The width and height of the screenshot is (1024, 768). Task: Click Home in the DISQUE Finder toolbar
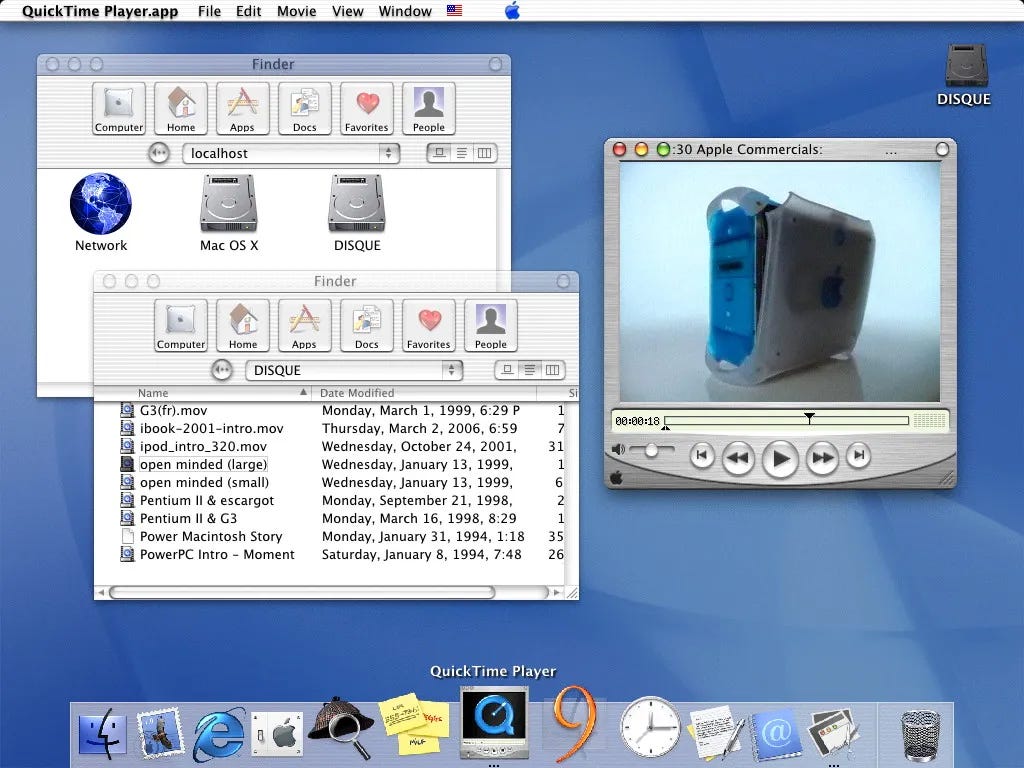(243, 325)
